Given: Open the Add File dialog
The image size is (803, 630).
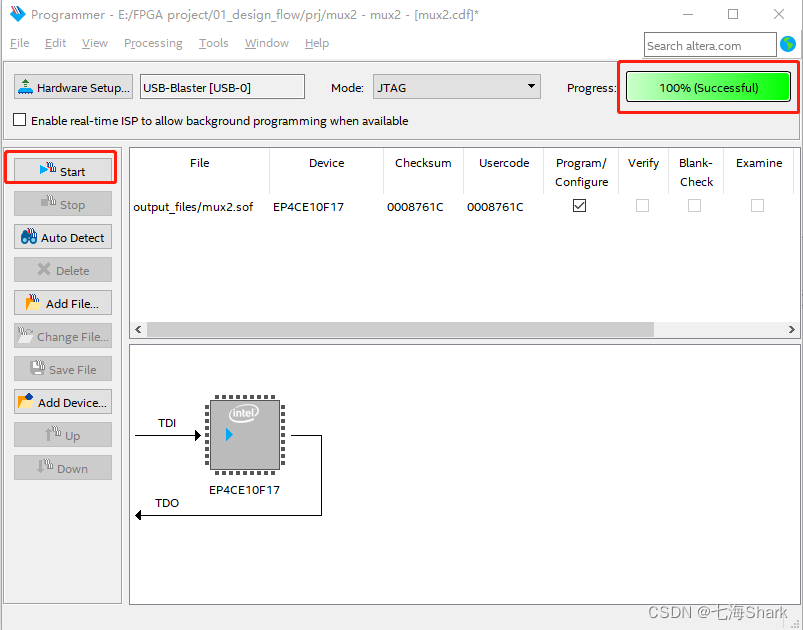Looking at the screenshot, I should coord(62,303).
